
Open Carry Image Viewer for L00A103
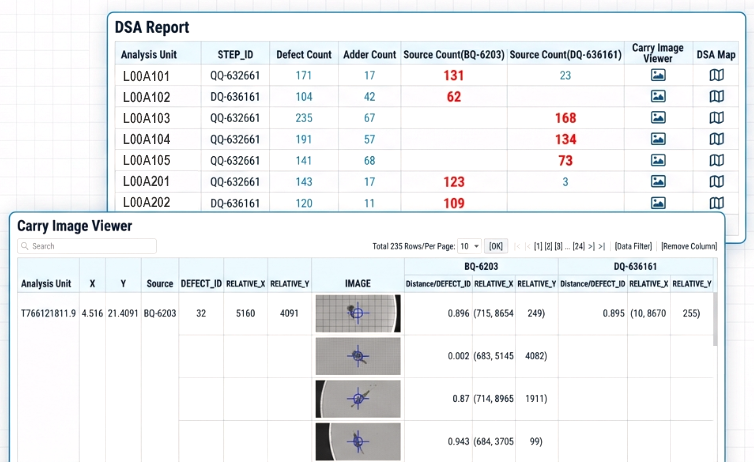pos(657,118)
